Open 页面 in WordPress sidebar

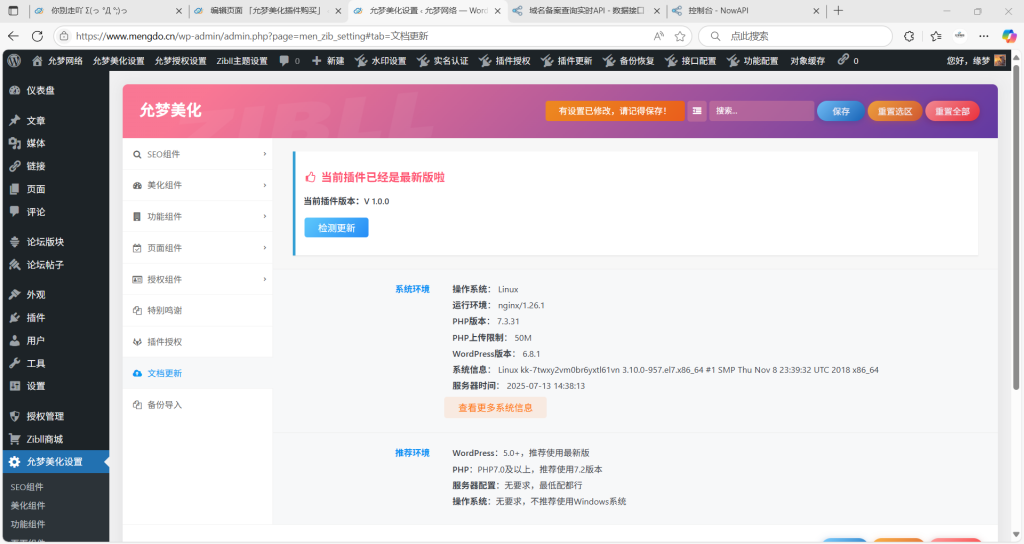tap(55, 189)
